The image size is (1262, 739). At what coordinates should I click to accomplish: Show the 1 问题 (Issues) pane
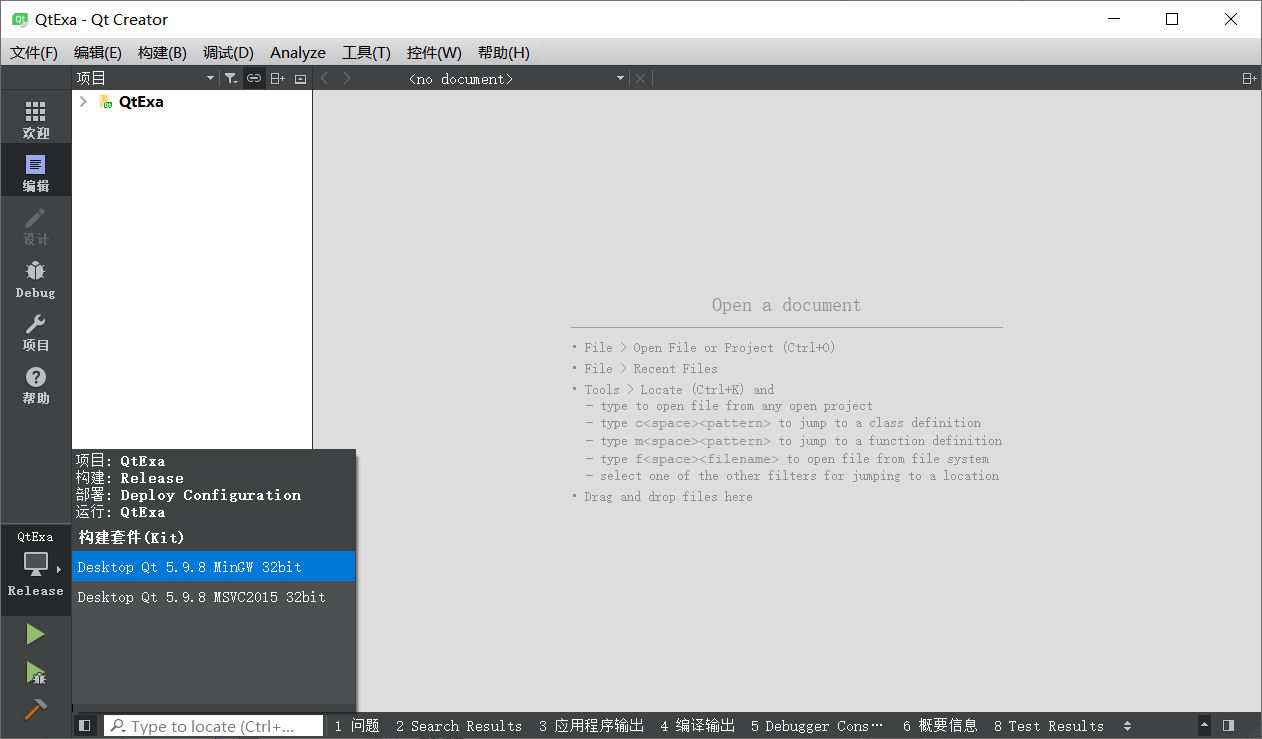click(357, 726)
